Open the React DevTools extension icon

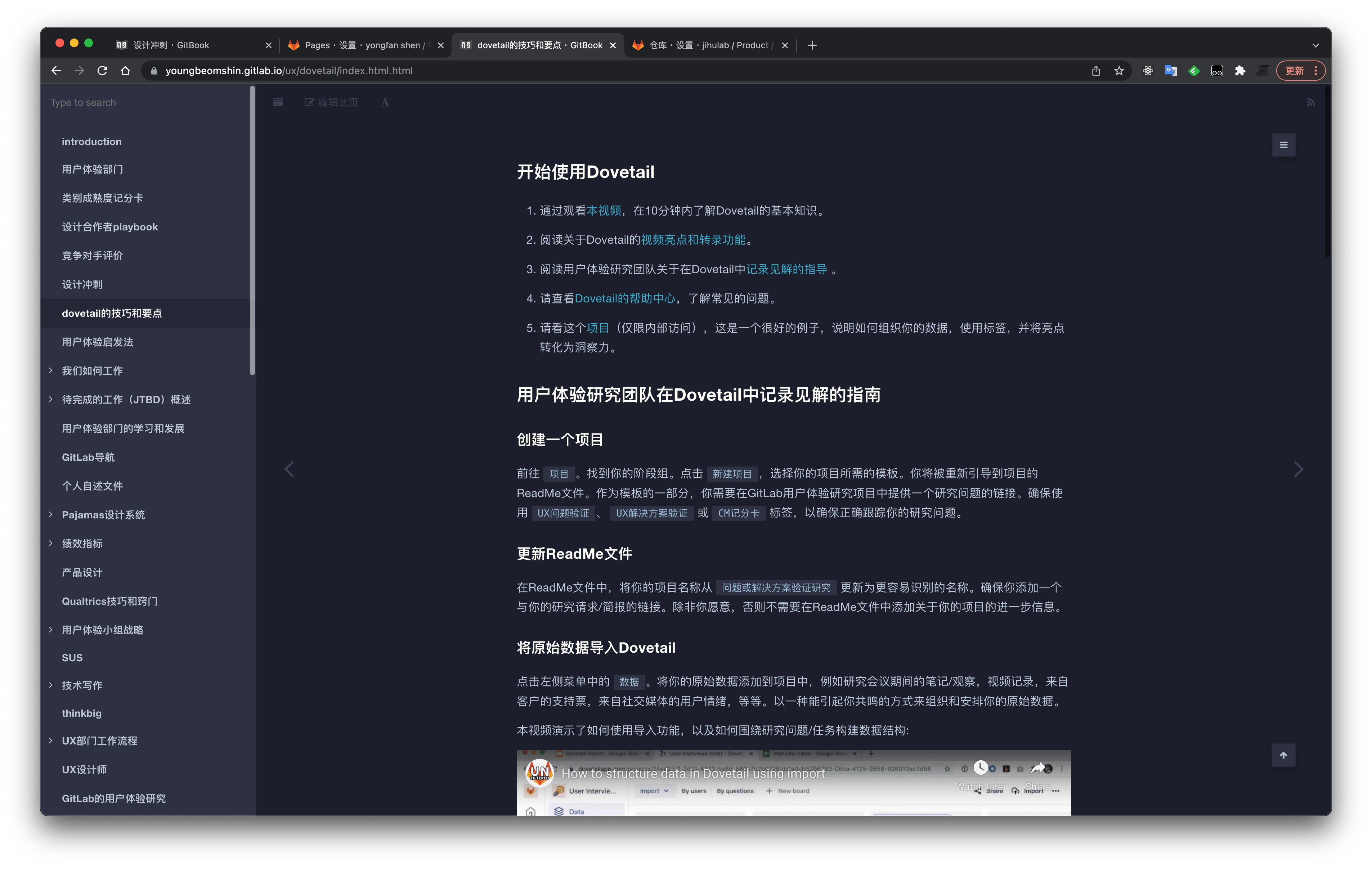pos(1148,71)
